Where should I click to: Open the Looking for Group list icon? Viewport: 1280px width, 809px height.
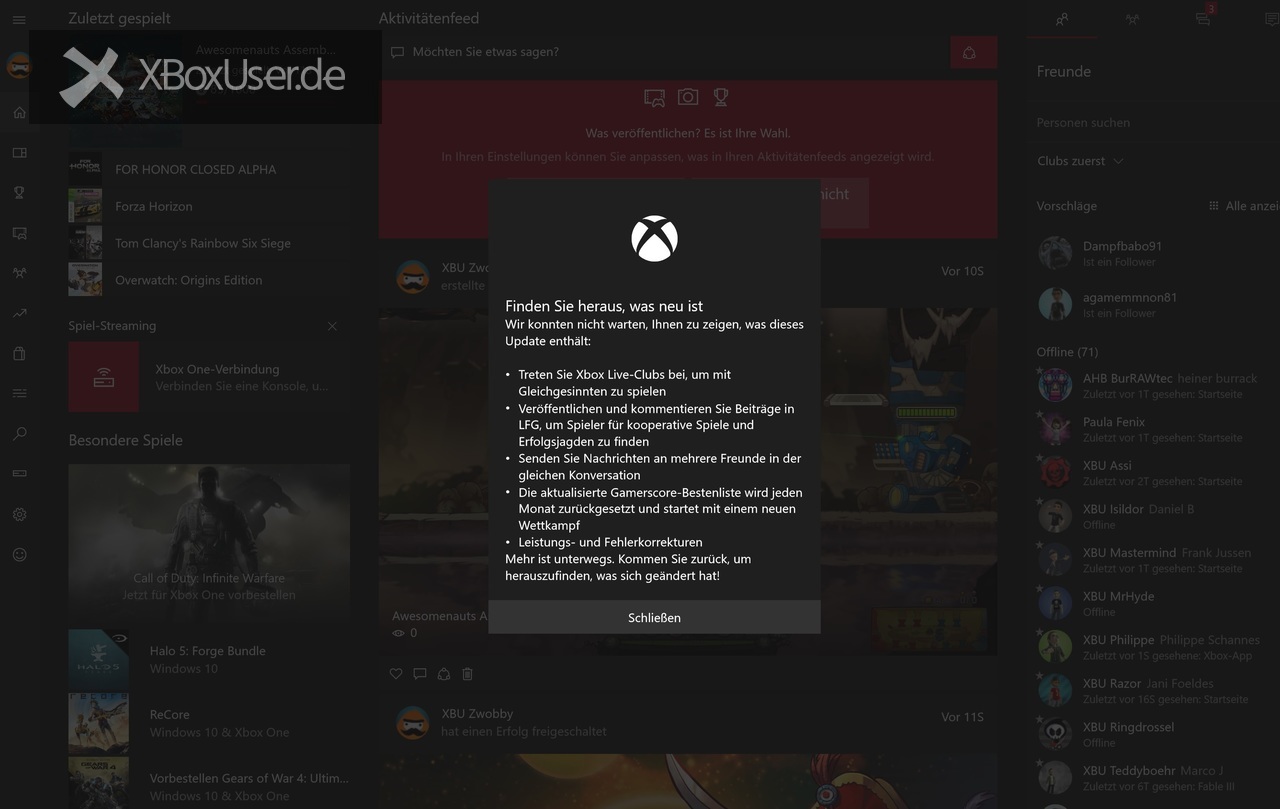coord(19,393)
